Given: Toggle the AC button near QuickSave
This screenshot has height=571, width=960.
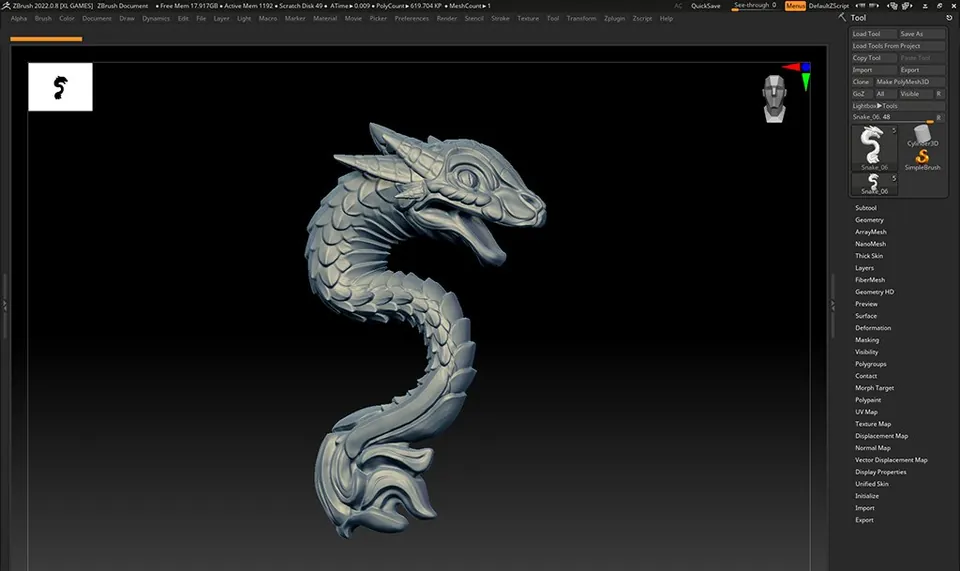Looking at the screenshot, I should pos(678,6).
